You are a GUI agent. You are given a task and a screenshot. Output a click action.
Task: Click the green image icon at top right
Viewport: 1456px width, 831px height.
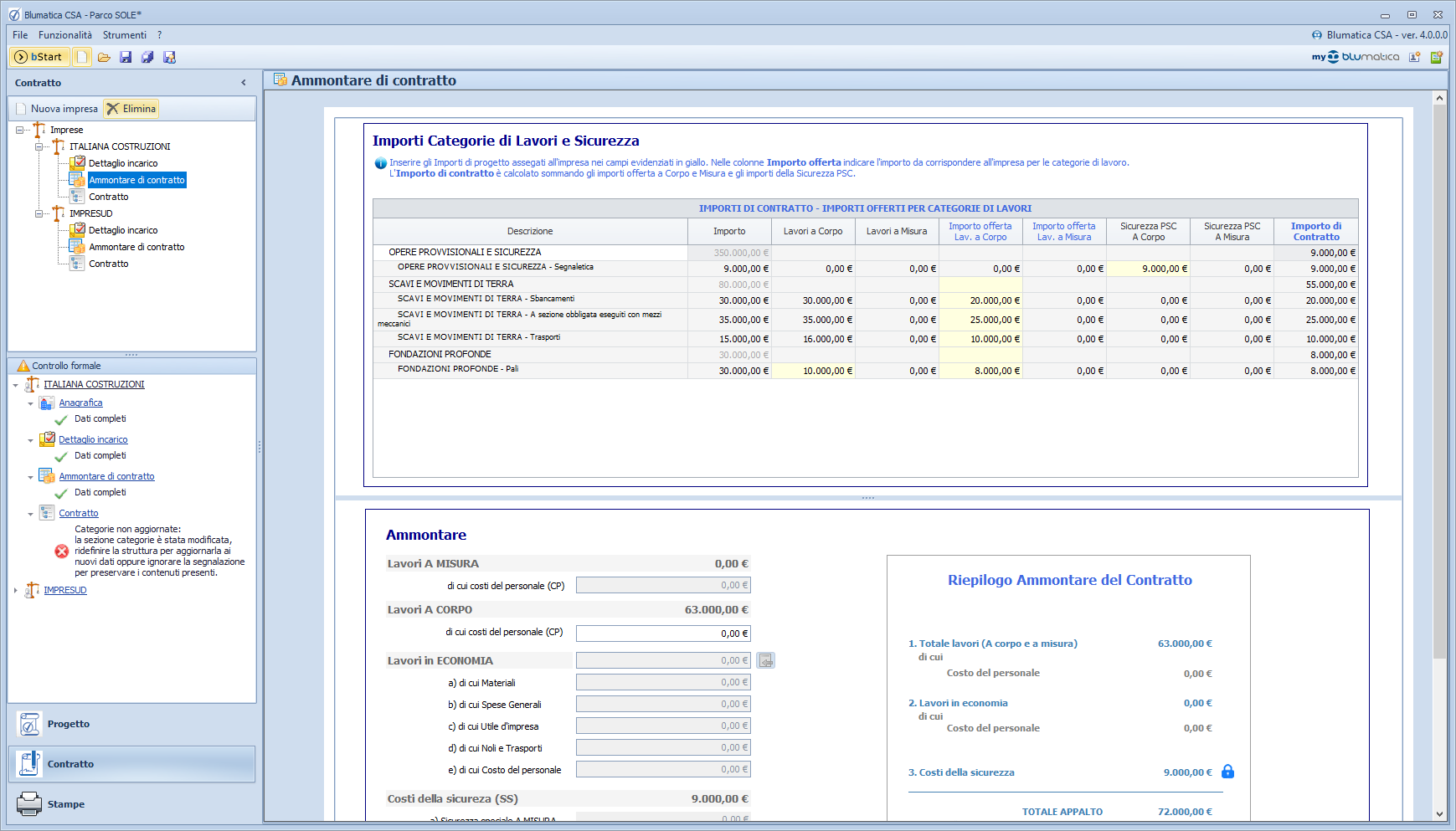pyautogui.click(x=1437, y=57)
